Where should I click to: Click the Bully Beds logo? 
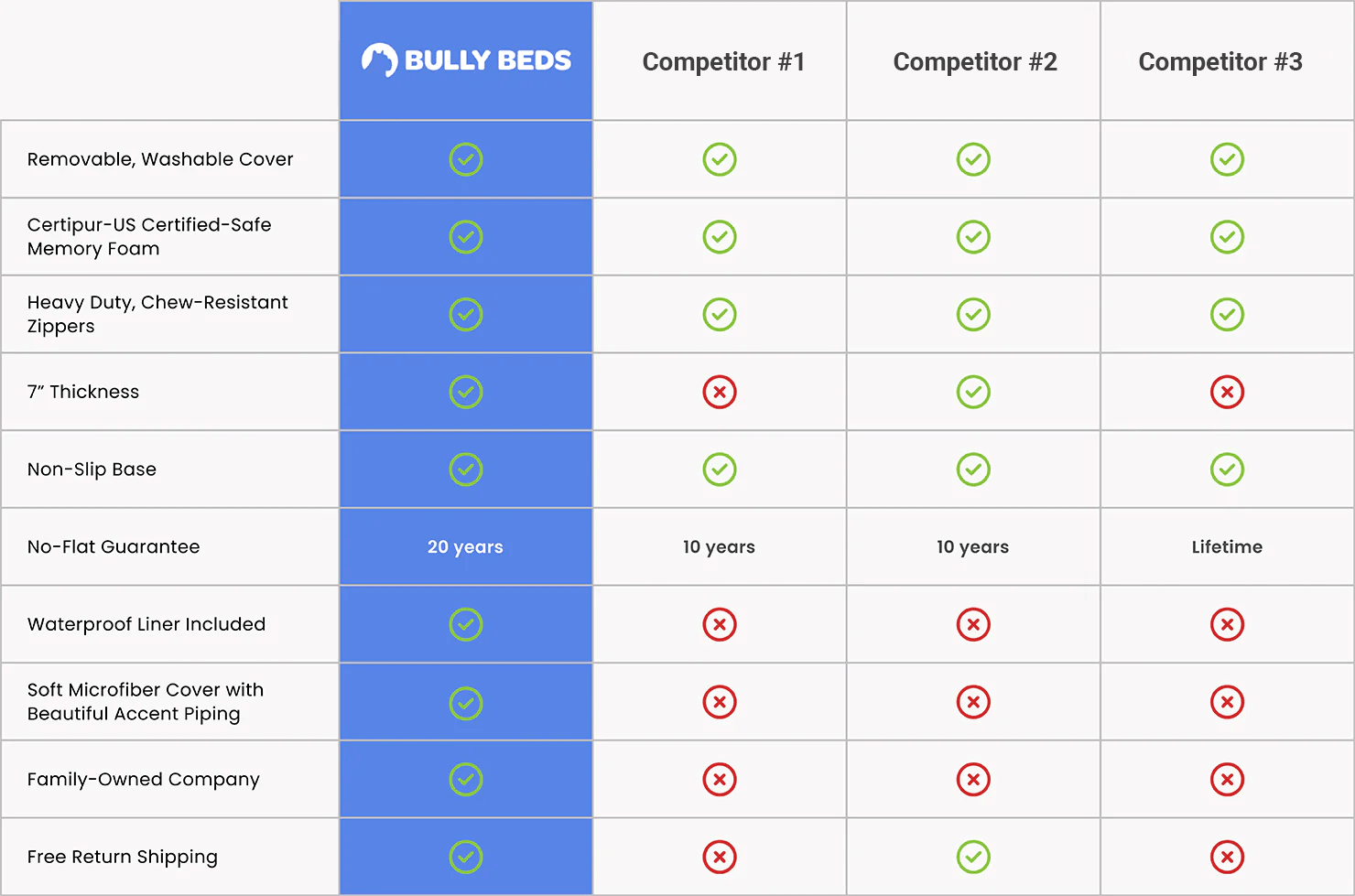point(466,60)
